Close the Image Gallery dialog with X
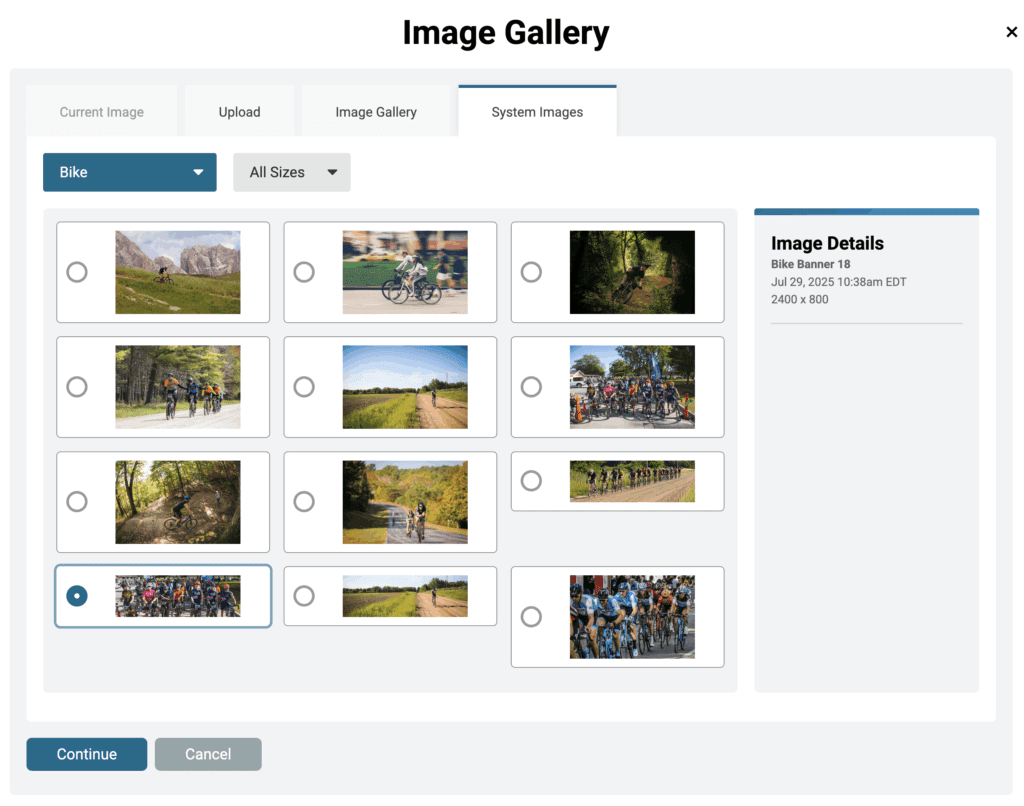The height and width of the screenshot is (806, 1024). 1011,32
